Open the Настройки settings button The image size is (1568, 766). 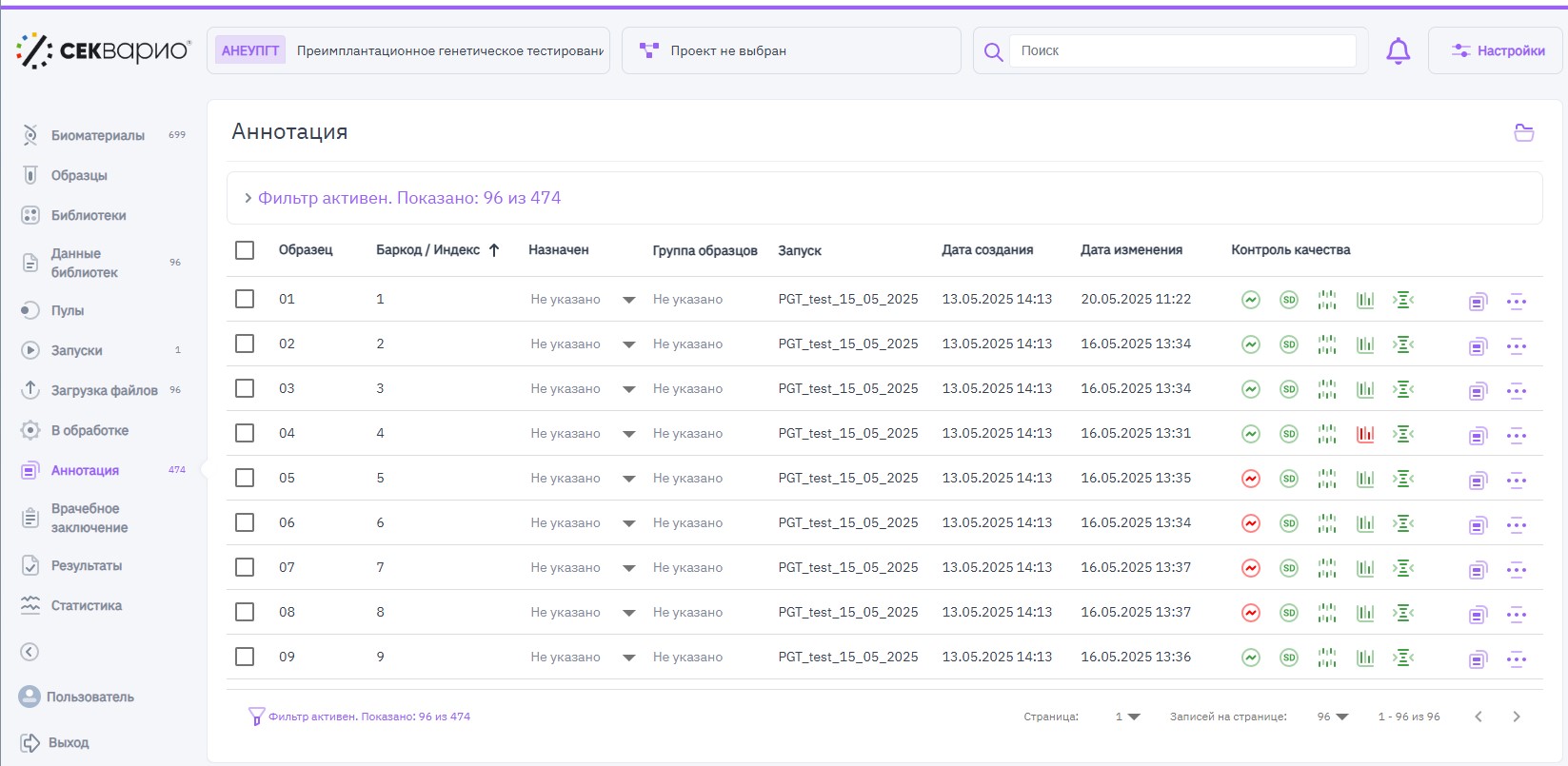[1497, 51]
